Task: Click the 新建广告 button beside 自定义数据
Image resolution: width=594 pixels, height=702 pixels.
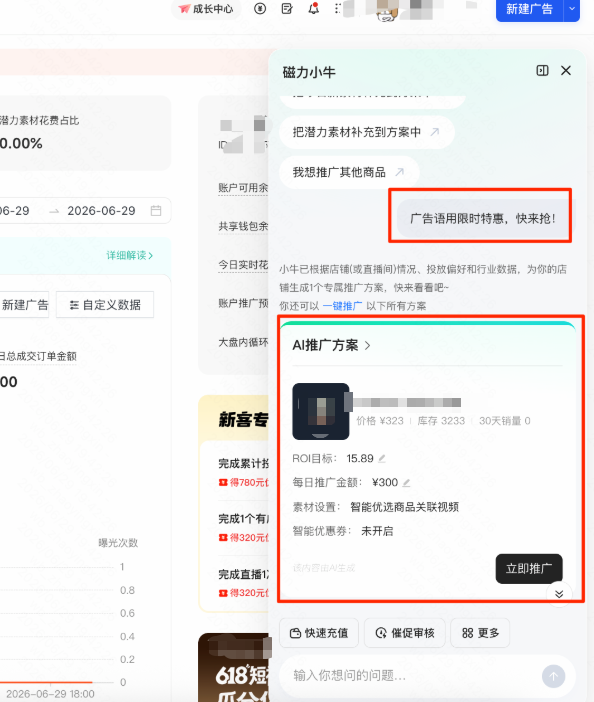Action: pos(24,305)
